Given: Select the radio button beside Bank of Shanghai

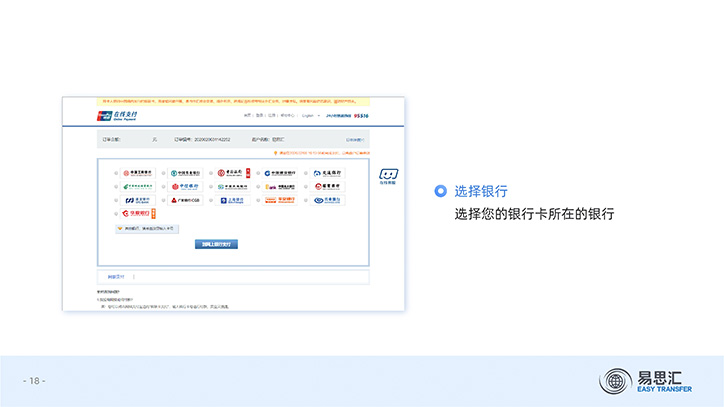Looking at the screenshot, I should pyautogui.click(x=213, y=200).
